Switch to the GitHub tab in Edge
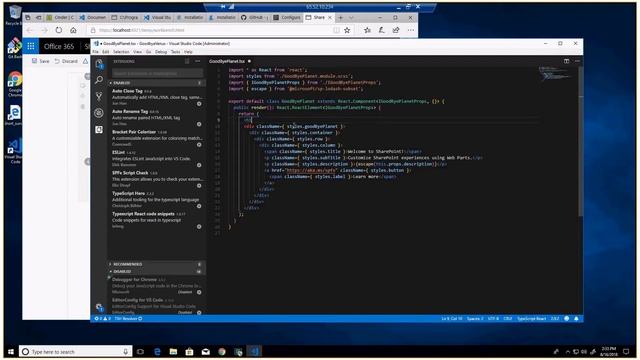 (x=254, y=18)
